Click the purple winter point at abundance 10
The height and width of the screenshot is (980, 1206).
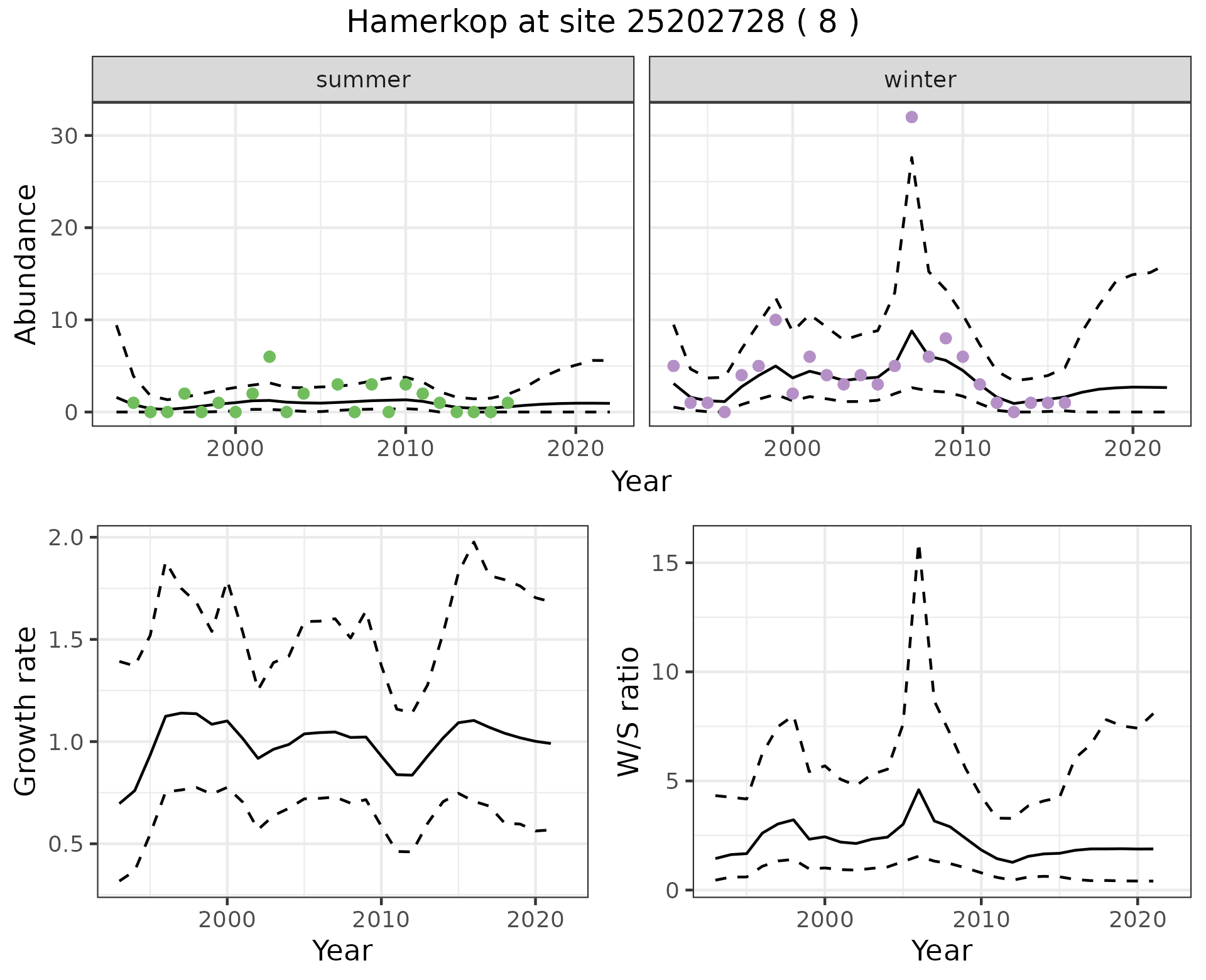click(775, 320)
